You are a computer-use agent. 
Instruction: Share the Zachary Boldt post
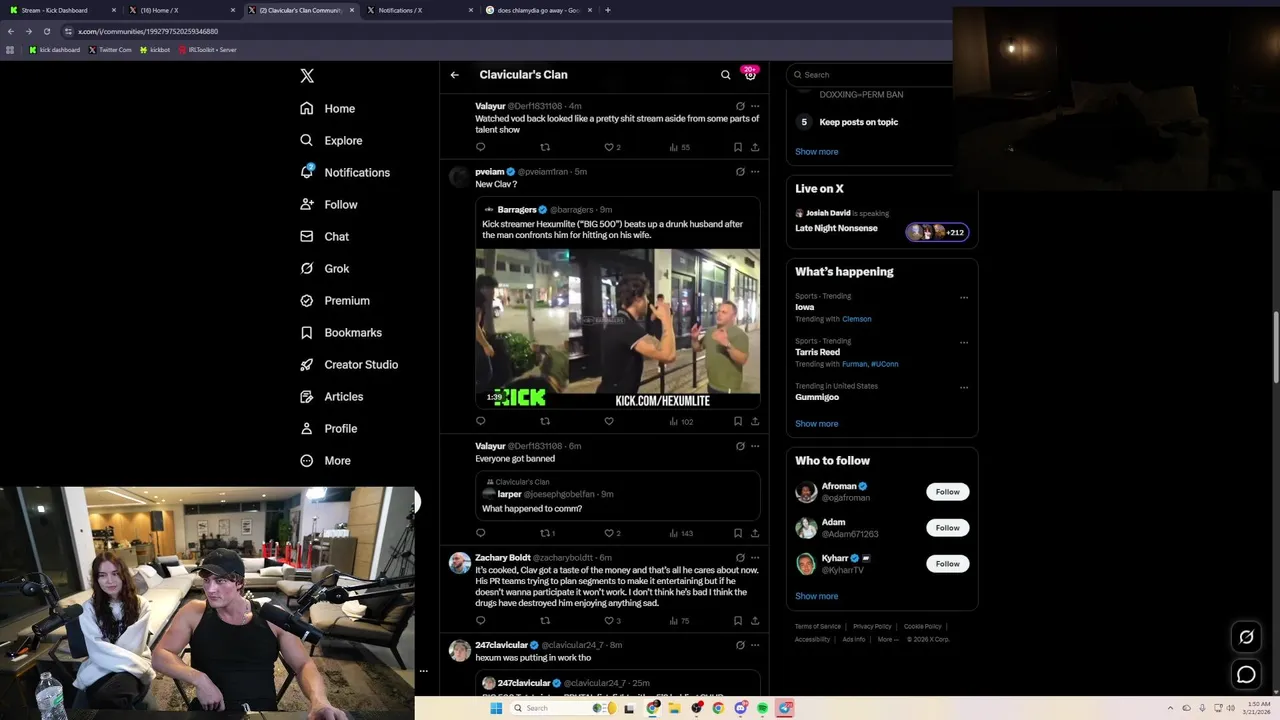point(755,621)
